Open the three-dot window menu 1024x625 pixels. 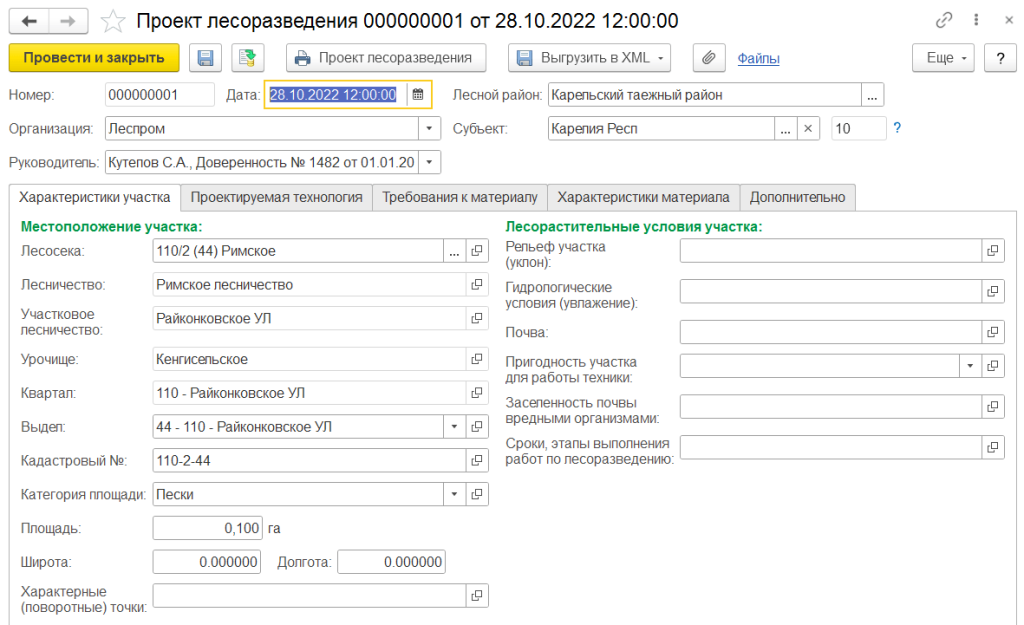click(x=976, y=20)
